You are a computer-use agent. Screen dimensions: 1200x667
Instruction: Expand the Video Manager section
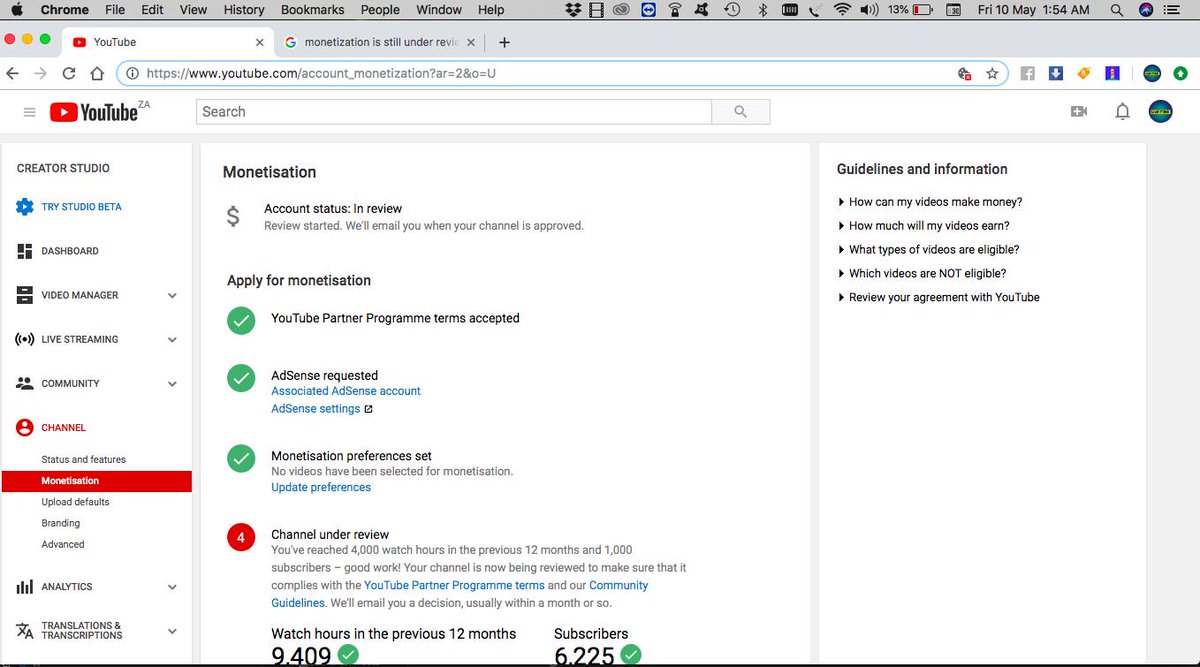coord(172,296)
